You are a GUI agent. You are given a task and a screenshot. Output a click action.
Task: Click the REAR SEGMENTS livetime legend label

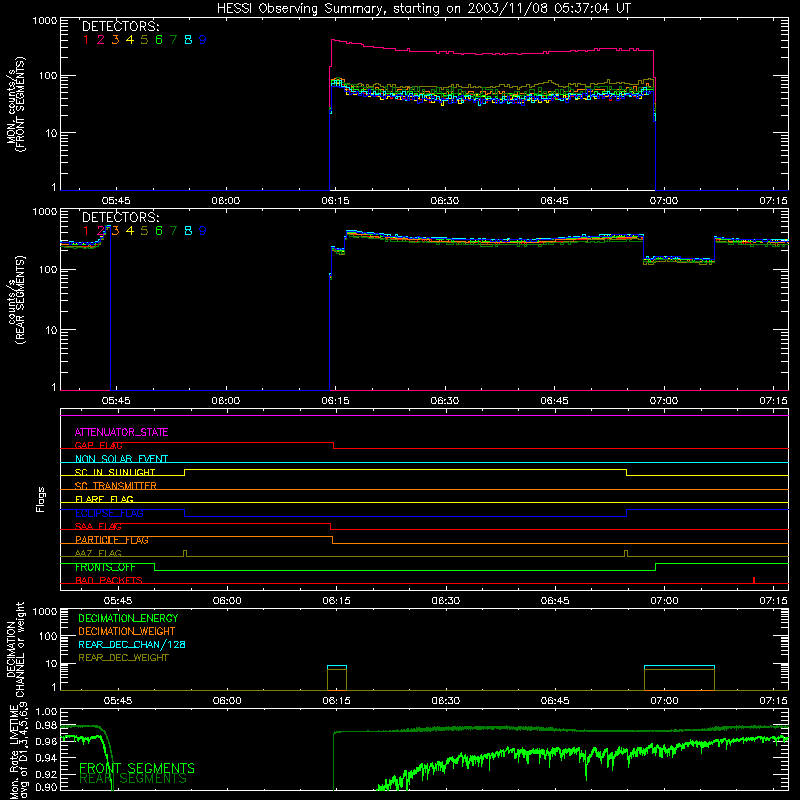(133, 779)
